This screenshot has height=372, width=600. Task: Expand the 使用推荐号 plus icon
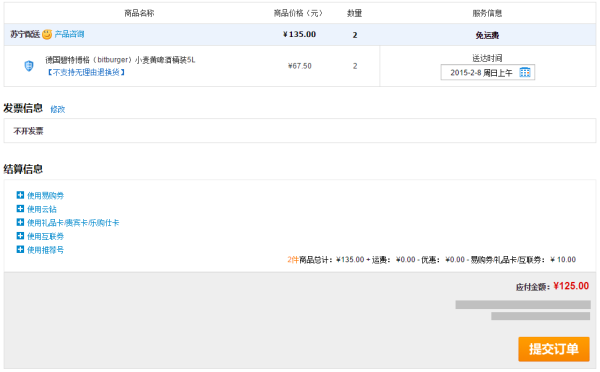pos(20,250)
